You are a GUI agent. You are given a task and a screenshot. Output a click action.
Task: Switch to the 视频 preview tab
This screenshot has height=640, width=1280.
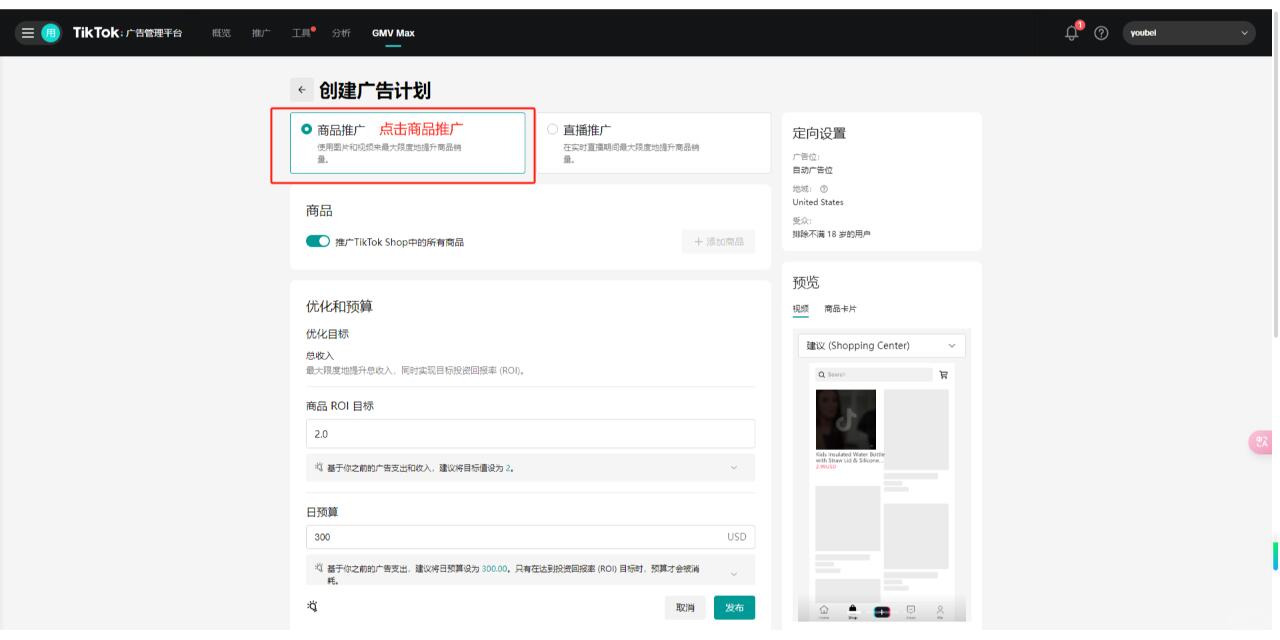(800, 309)
